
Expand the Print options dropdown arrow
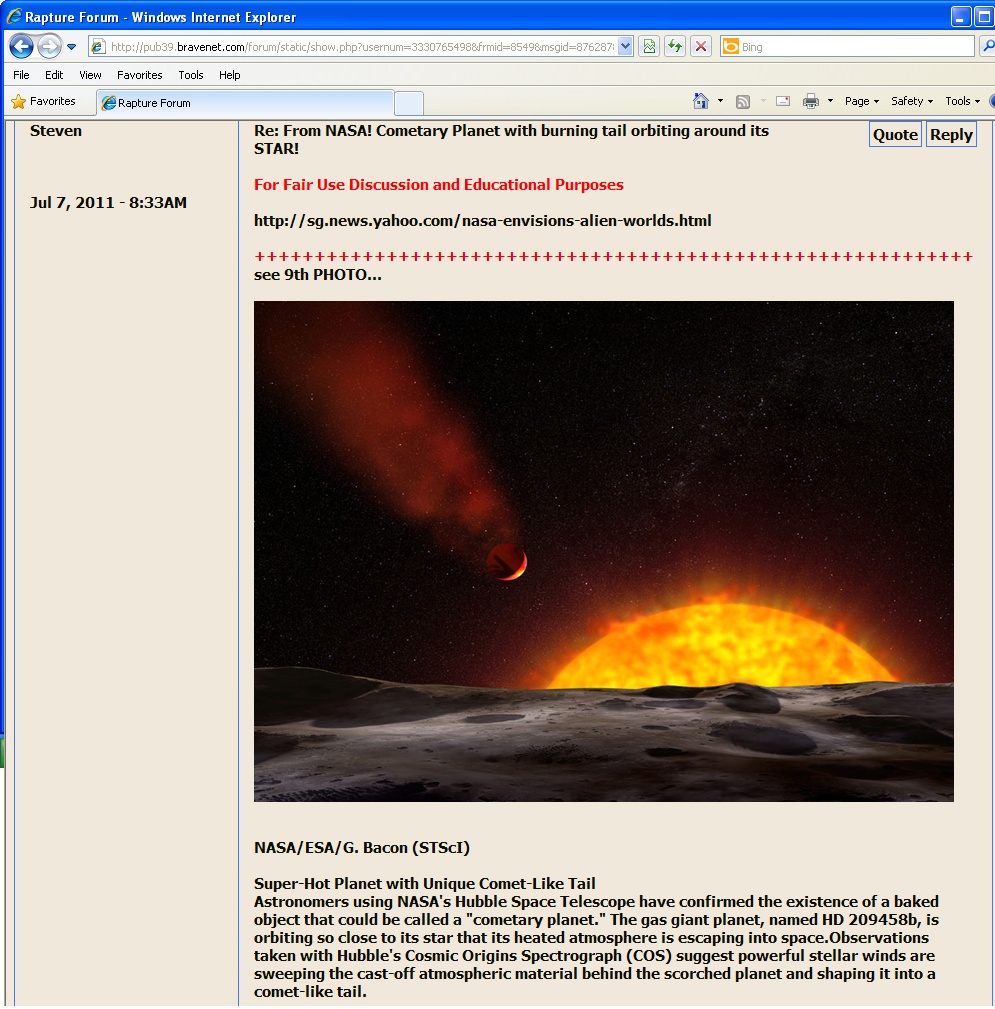tap(830, 101)
